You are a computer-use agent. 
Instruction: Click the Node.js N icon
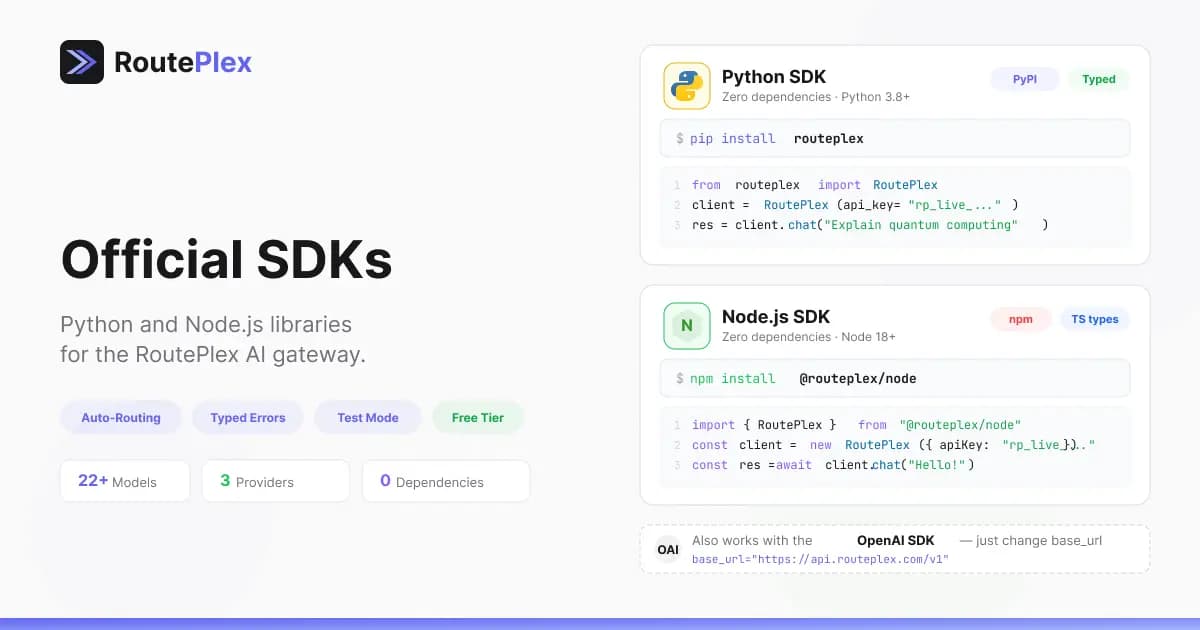(x=686, y=326)
